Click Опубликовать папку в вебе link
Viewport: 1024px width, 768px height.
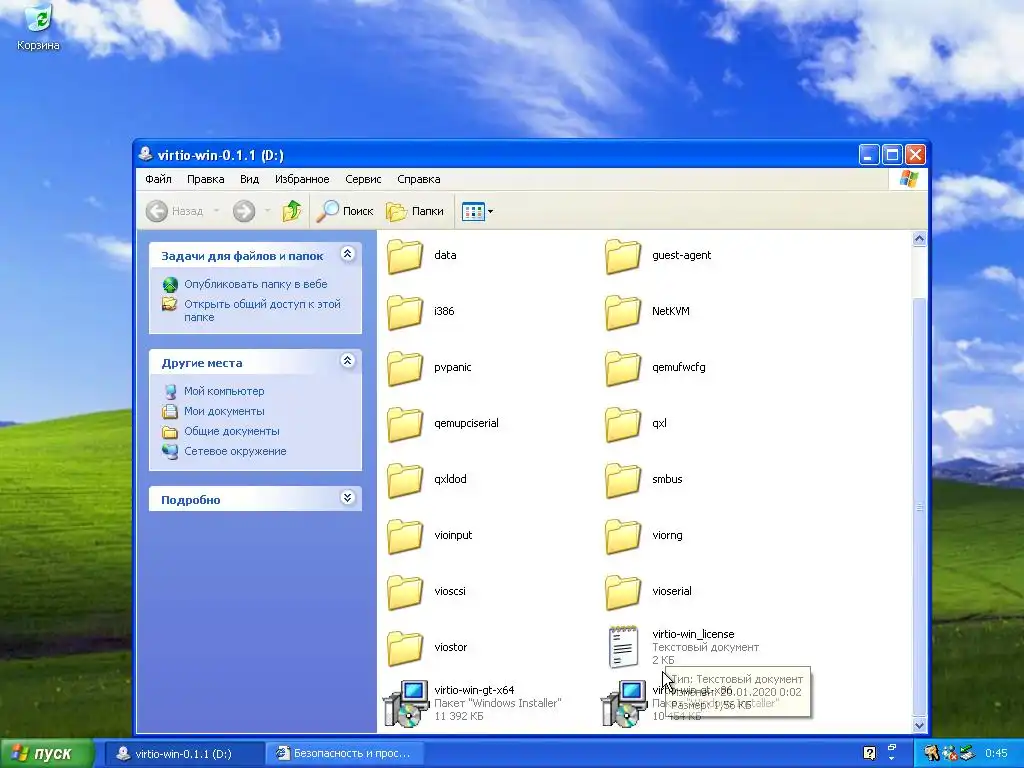(x=255, y=284)
